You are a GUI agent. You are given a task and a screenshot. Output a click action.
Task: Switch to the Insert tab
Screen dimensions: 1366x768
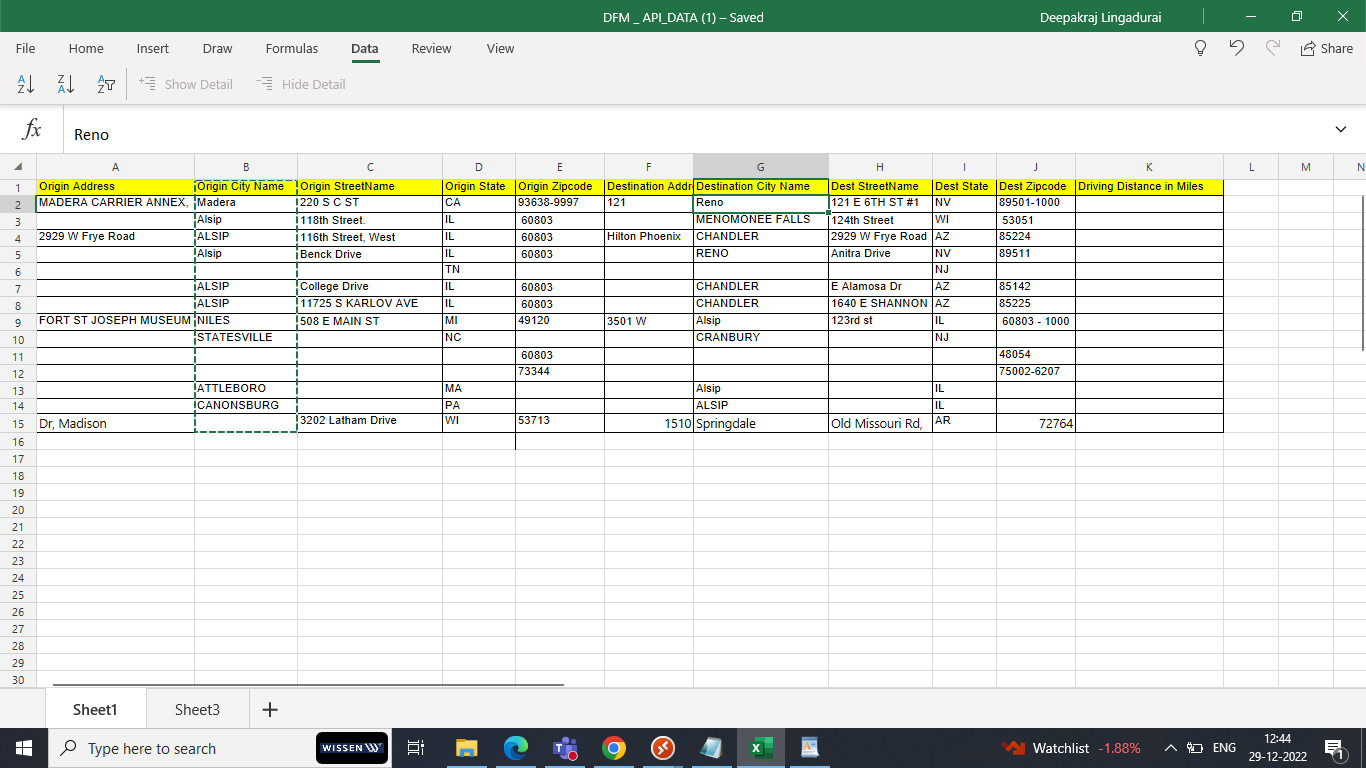[153, 48]
